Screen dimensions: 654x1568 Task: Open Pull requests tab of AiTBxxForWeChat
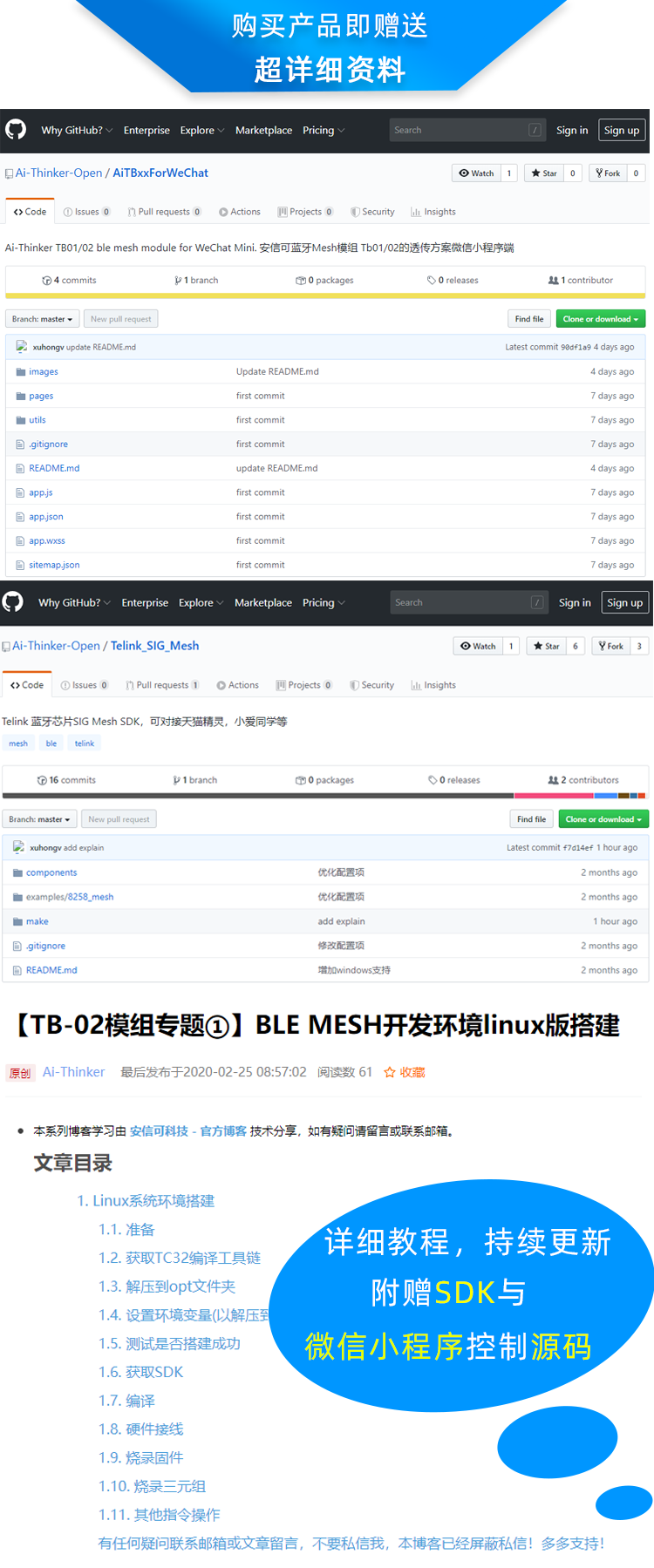(x=164, y=212)
